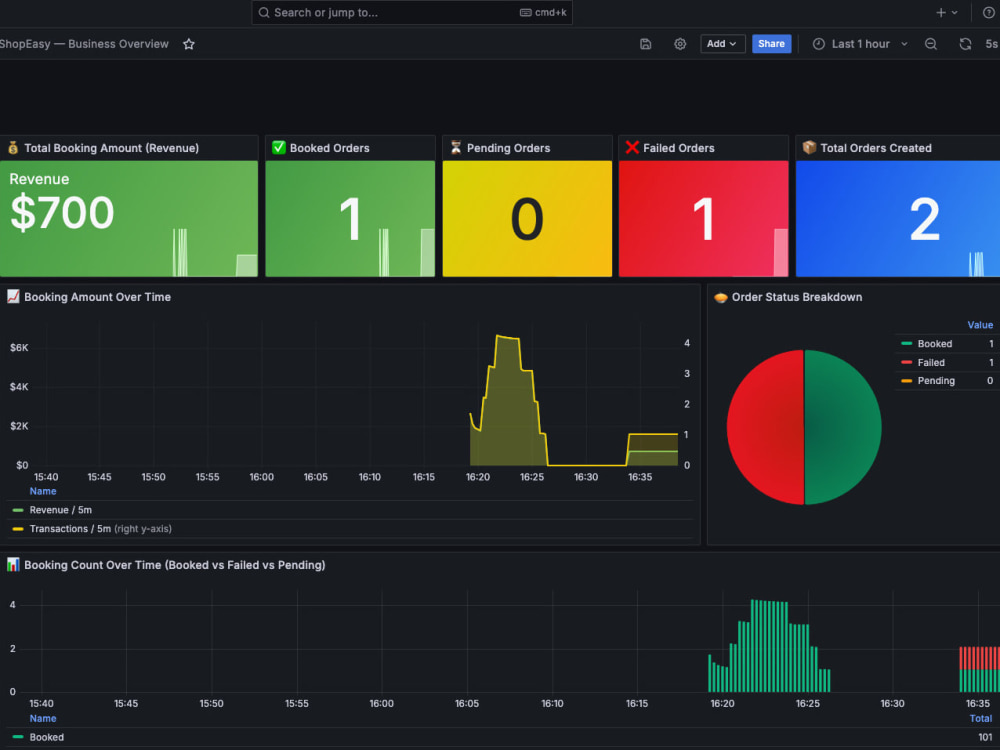Open the Total Orders Created panel title
Image resolution: width=1000 pixels, height=750 pixels.
click(876, 148)
